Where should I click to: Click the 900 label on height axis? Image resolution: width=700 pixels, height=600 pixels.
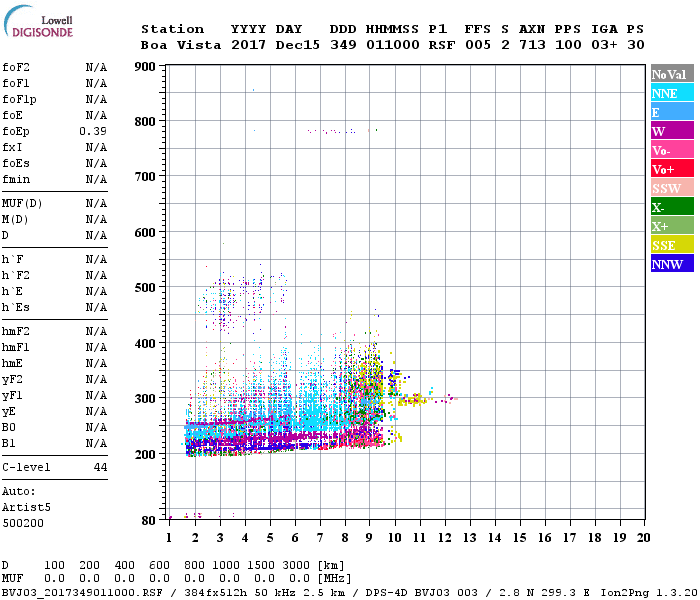coord(145,67)
